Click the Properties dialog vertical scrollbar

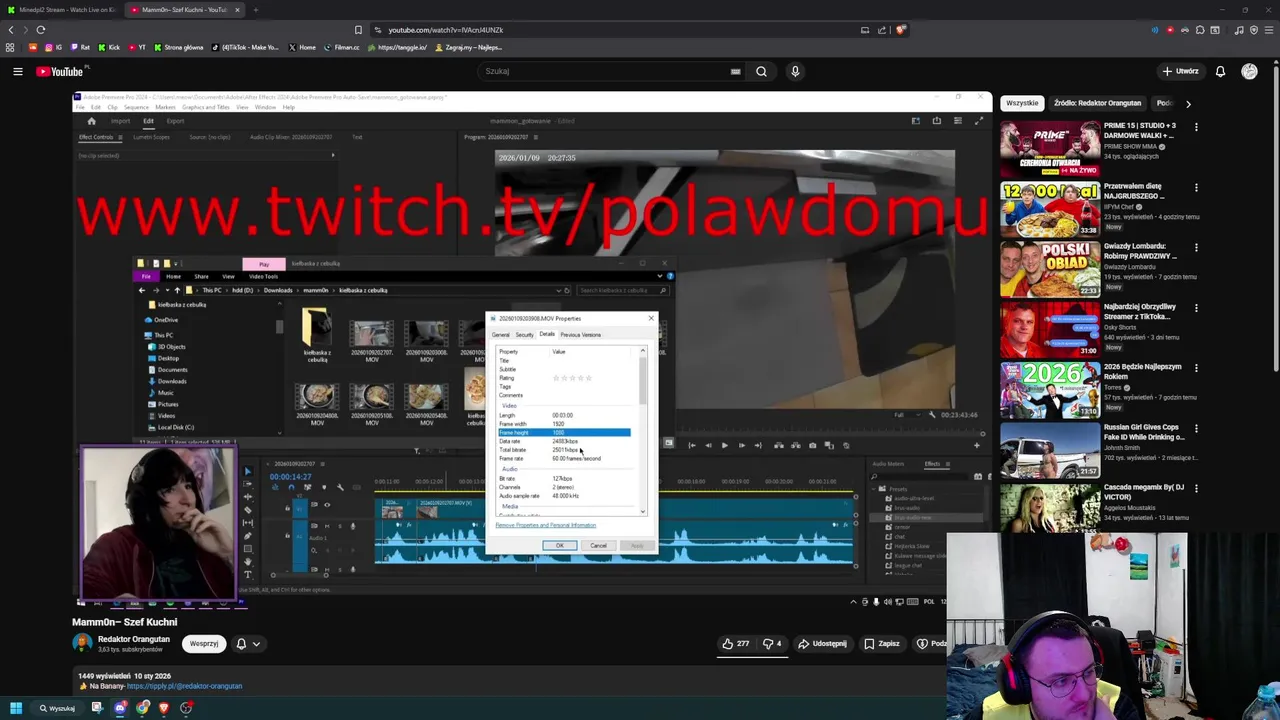click(x=643, y=430)
